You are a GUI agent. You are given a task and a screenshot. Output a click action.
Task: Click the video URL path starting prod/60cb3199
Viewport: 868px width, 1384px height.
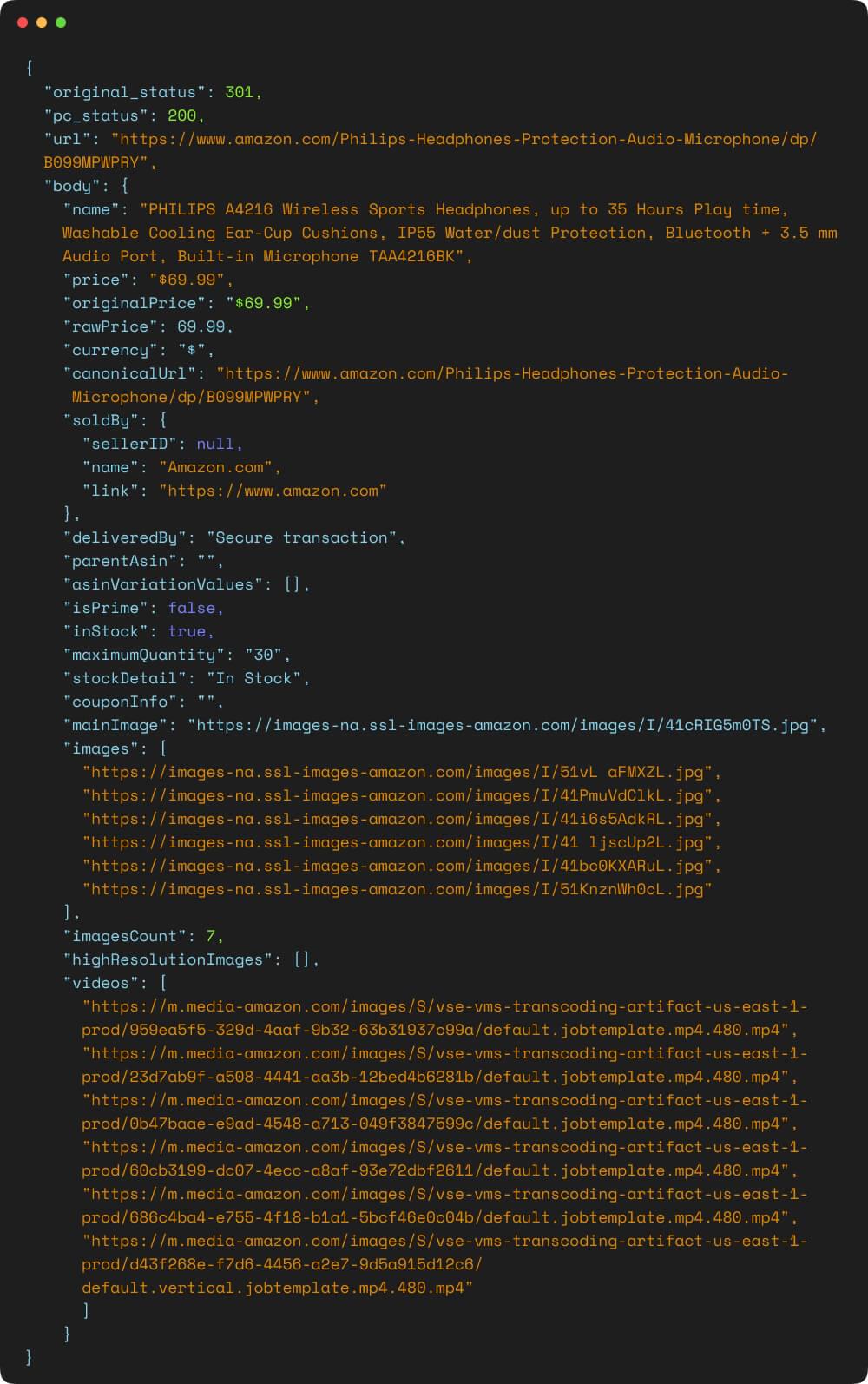point(436,1170)
